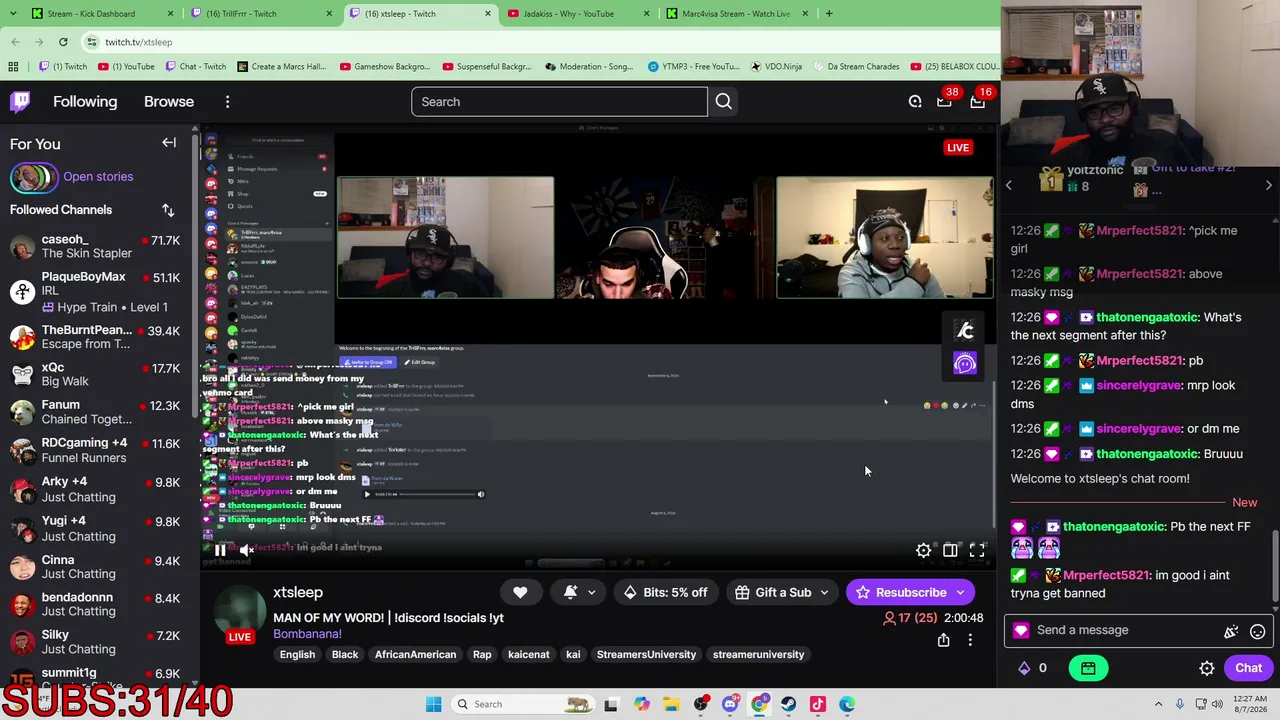Click Open stories link
The width and height of the screenshot is (1280, 720).
tap(98, 176)
